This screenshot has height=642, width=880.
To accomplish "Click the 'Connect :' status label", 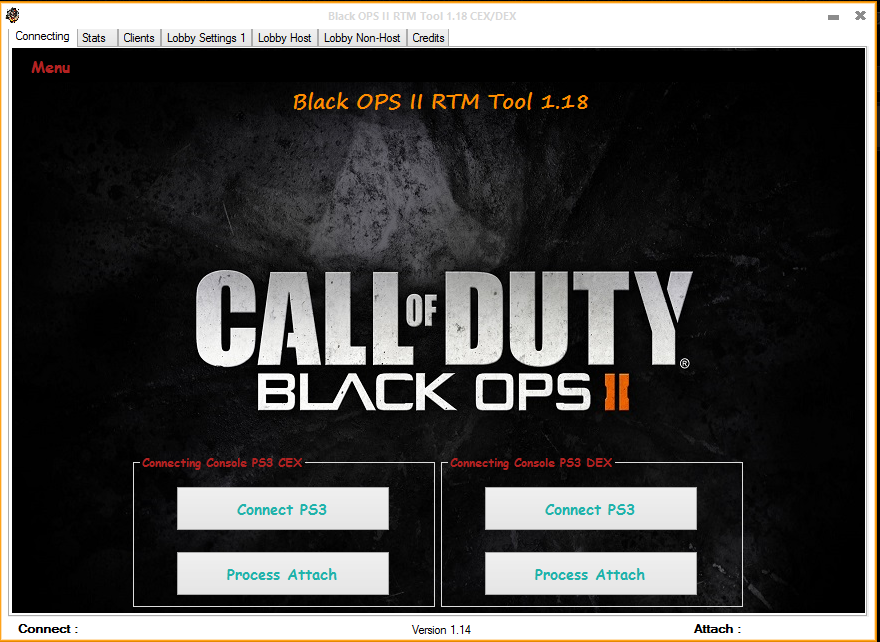I will coord(48,629).
